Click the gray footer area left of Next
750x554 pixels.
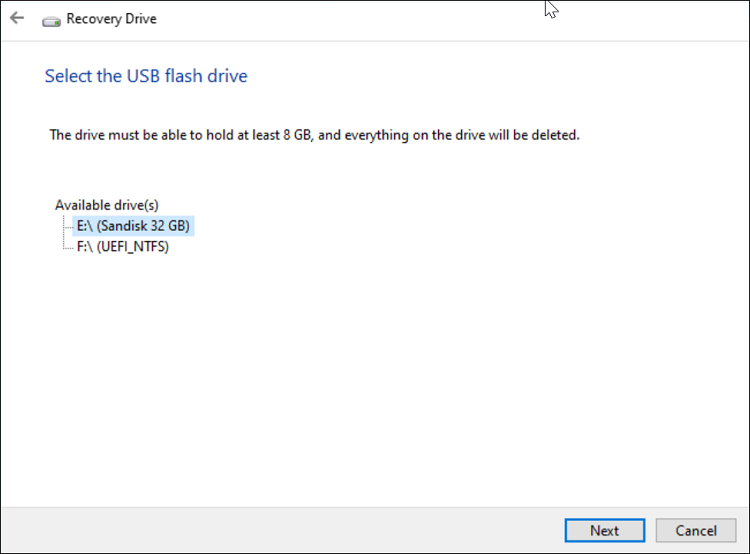click(280, 530)
